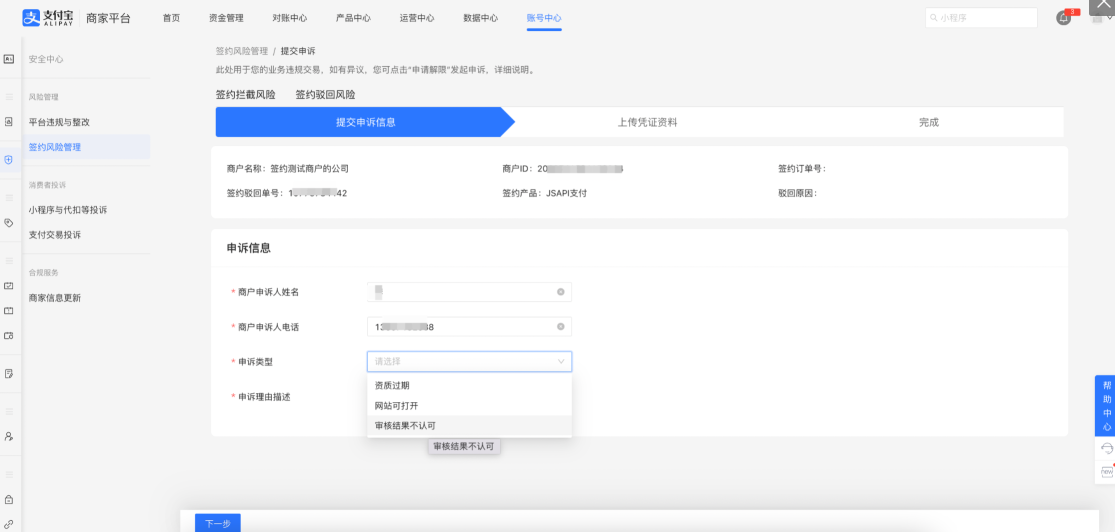Open 资金管理 navigation tab
This screenshot has width=1115, height=532.
(226, 18)
